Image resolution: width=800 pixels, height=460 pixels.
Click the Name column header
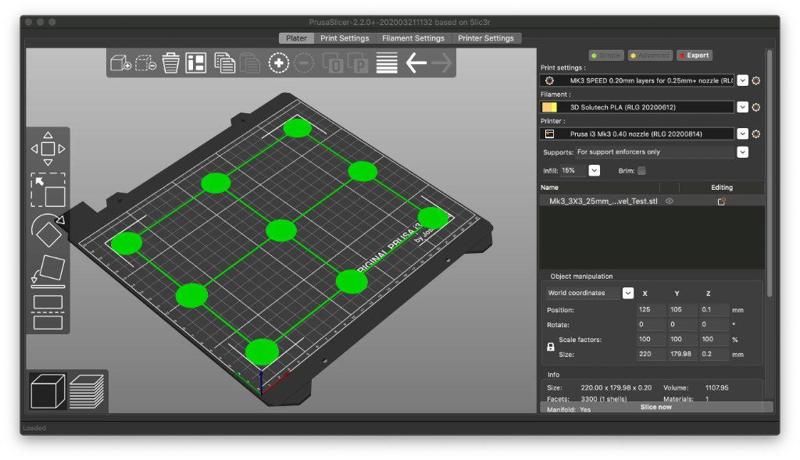coord(549,188)
